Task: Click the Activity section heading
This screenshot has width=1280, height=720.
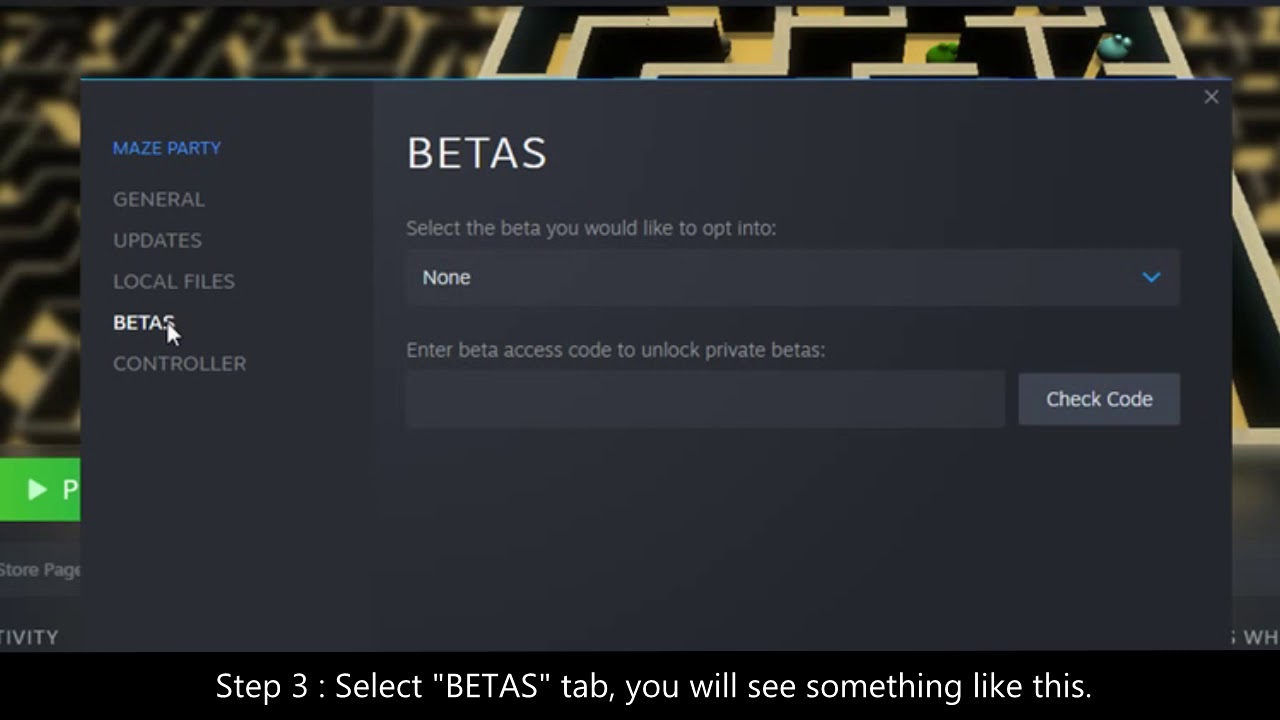Action: click(x=29, y=637)
